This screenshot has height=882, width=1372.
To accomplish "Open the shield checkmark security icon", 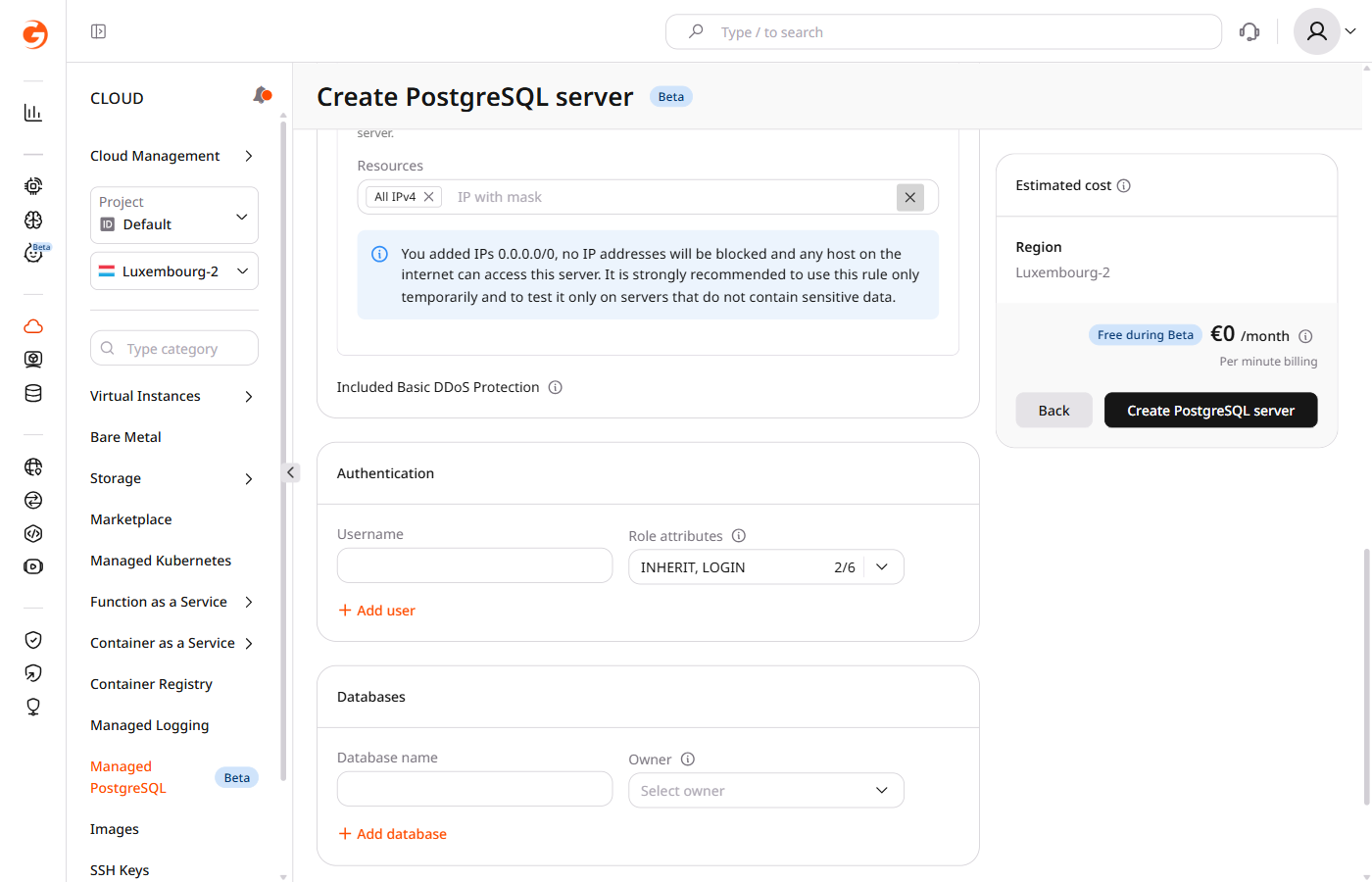I will click(33, 640).
